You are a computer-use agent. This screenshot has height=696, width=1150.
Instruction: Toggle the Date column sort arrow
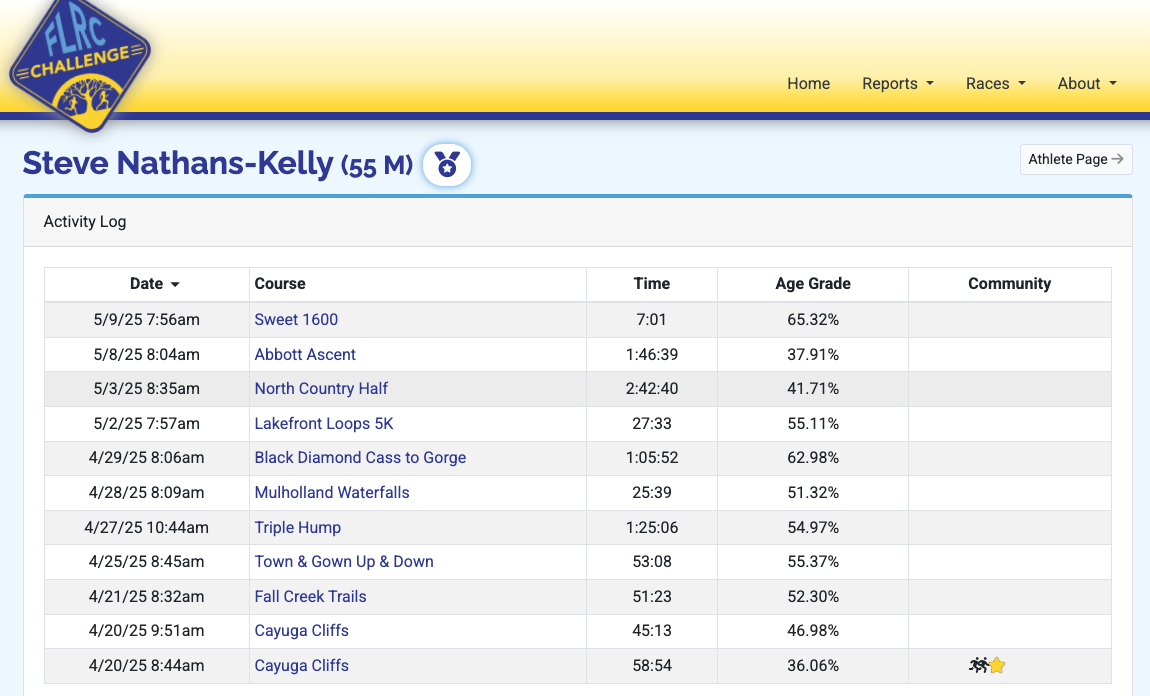click(175, 284)
